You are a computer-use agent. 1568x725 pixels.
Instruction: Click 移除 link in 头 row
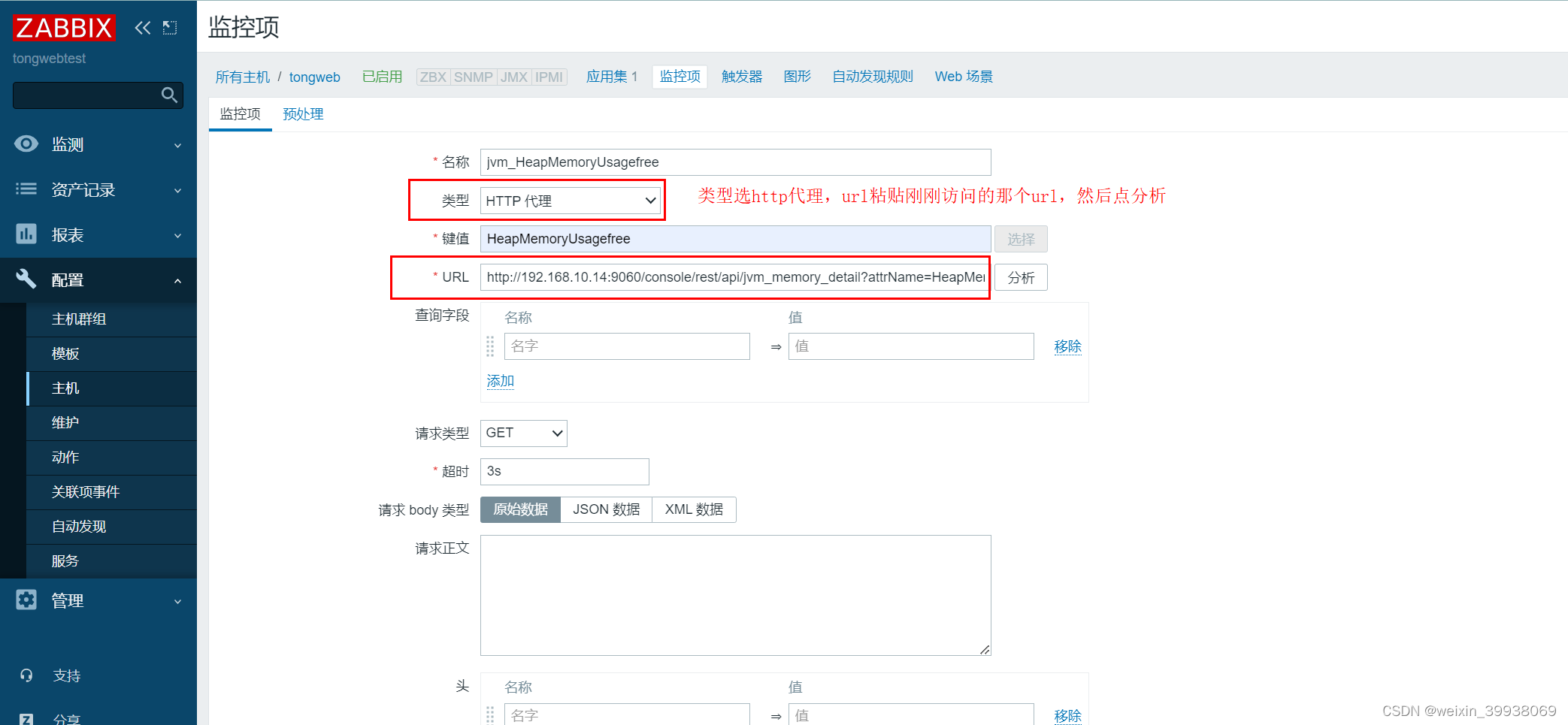pos(1067,716)
